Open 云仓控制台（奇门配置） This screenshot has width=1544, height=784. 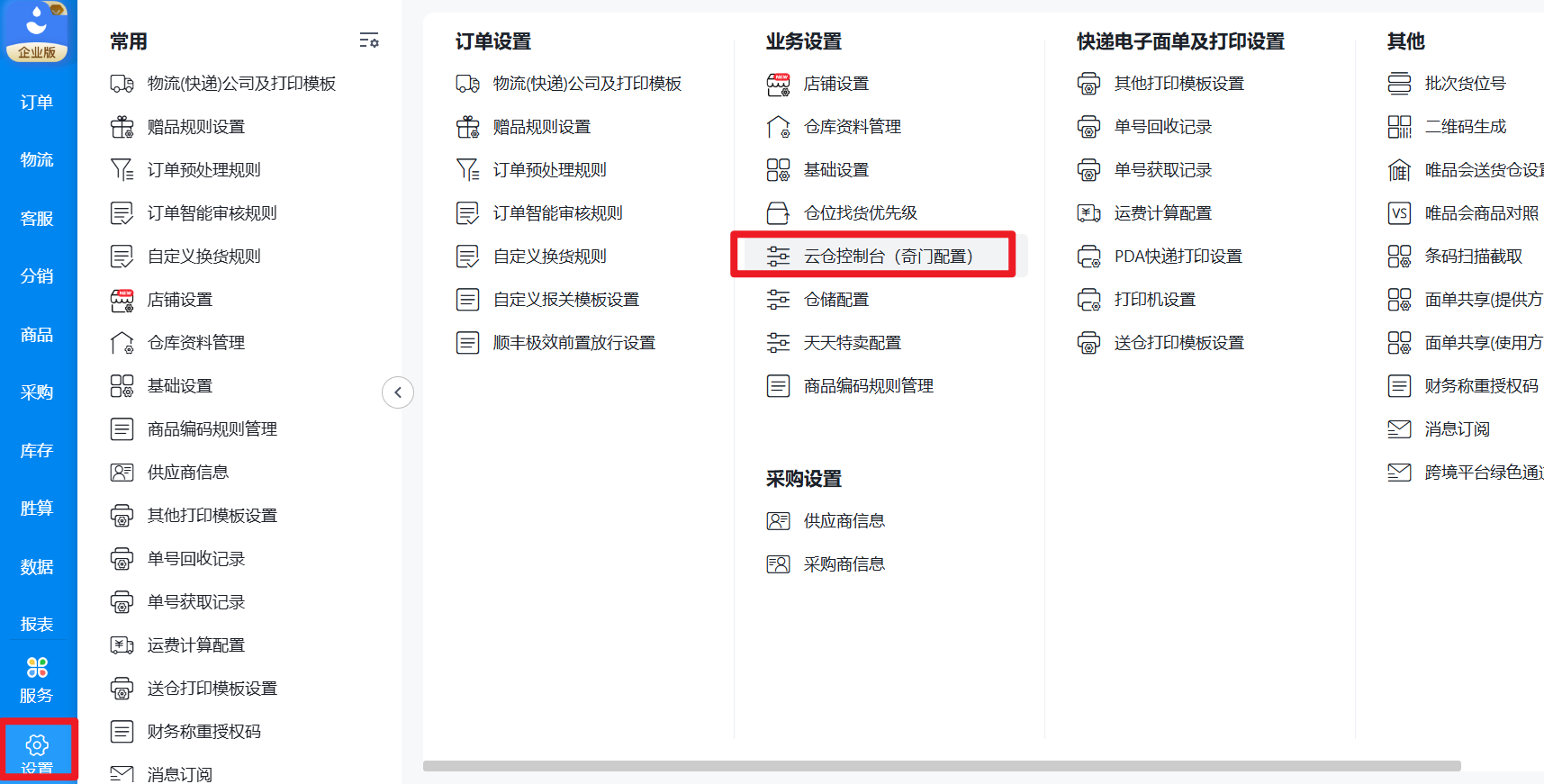[888, 257]
